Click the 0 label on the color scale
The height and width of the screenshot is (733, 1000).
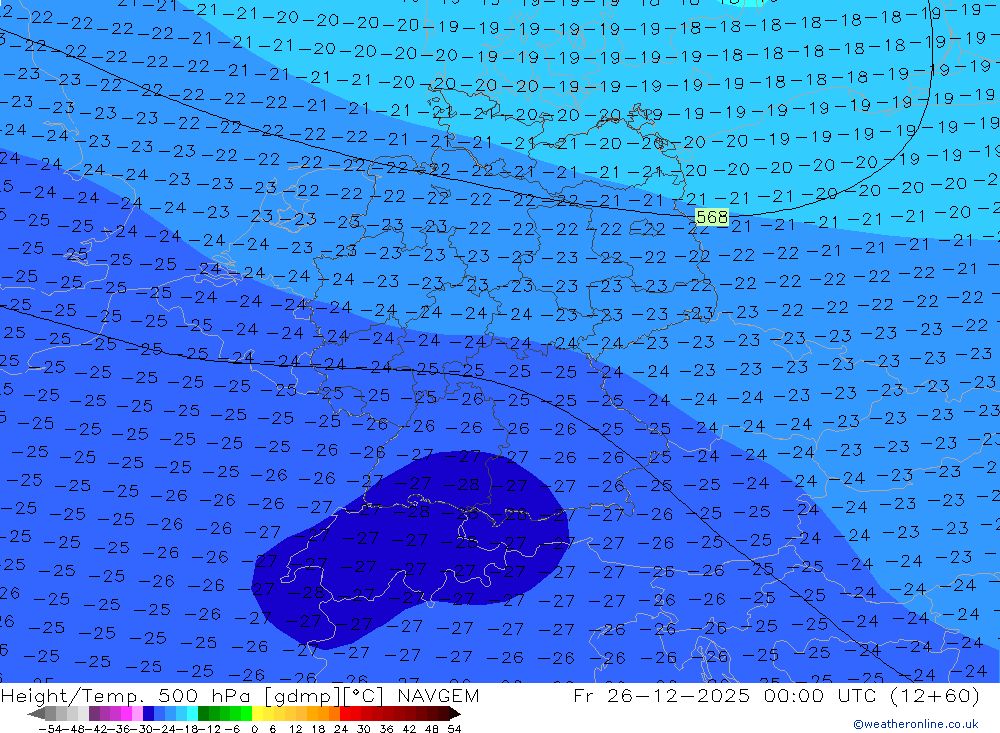[x=254, y=729]
